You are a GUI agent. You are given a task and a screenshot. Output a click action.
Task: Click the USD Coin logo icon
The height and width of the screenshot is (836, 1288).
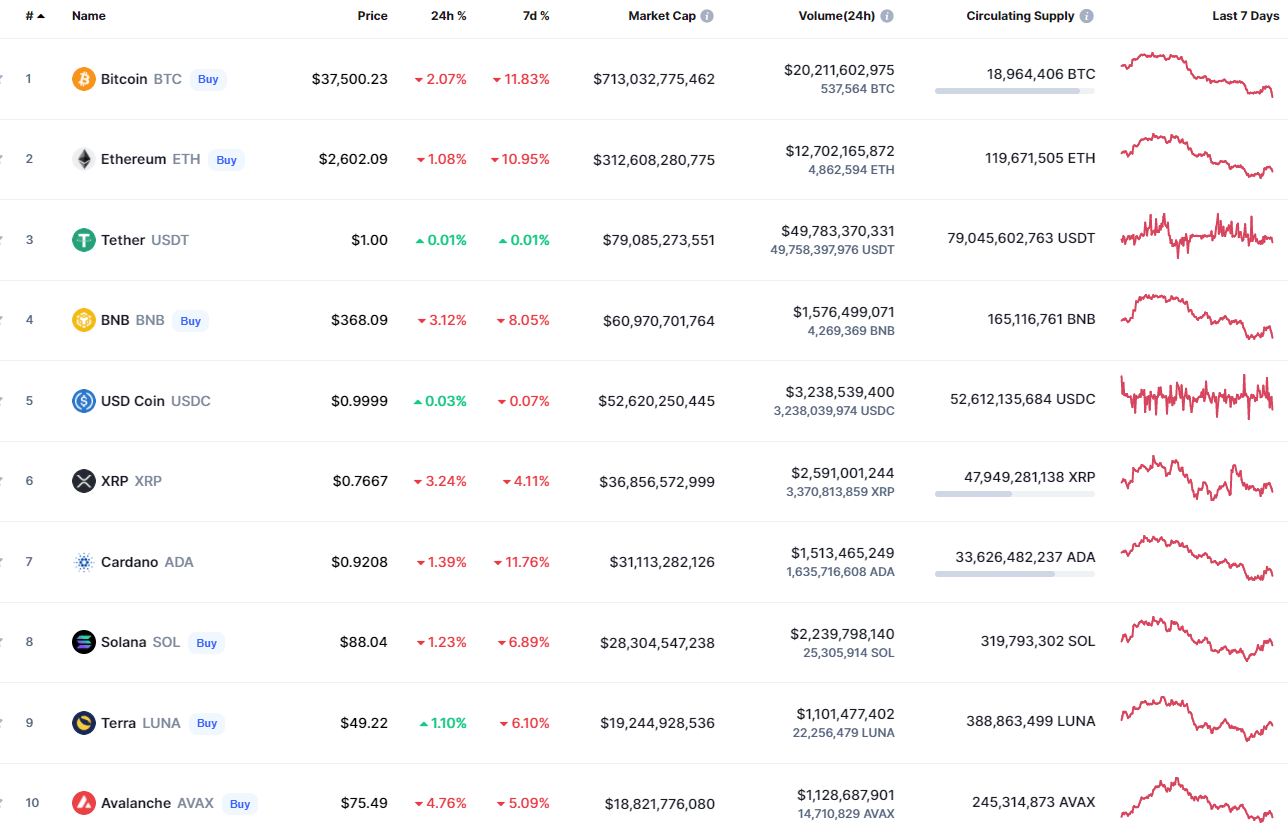point(84,401)
